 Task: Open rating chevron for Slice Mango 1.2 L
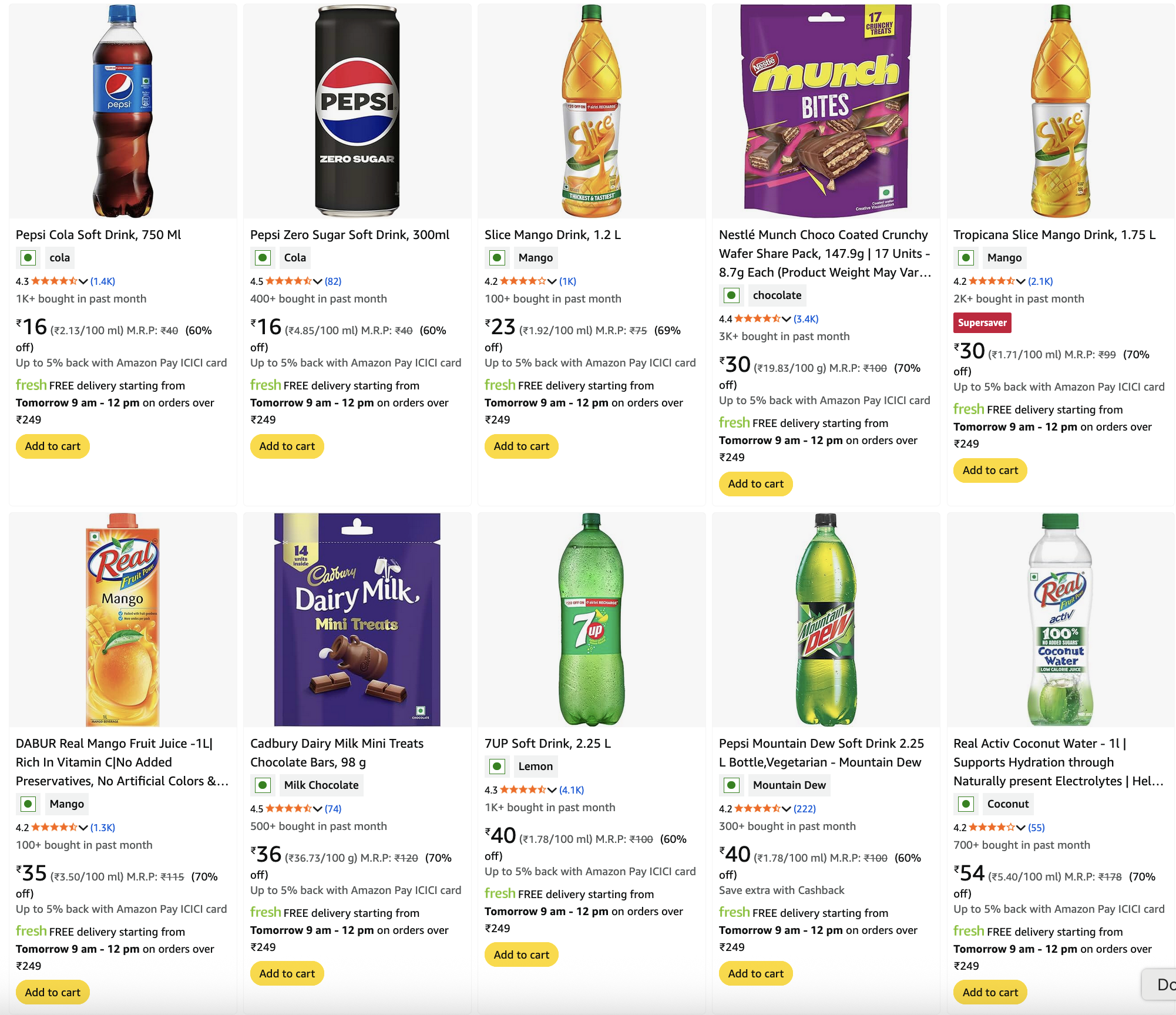coord(552,281)
